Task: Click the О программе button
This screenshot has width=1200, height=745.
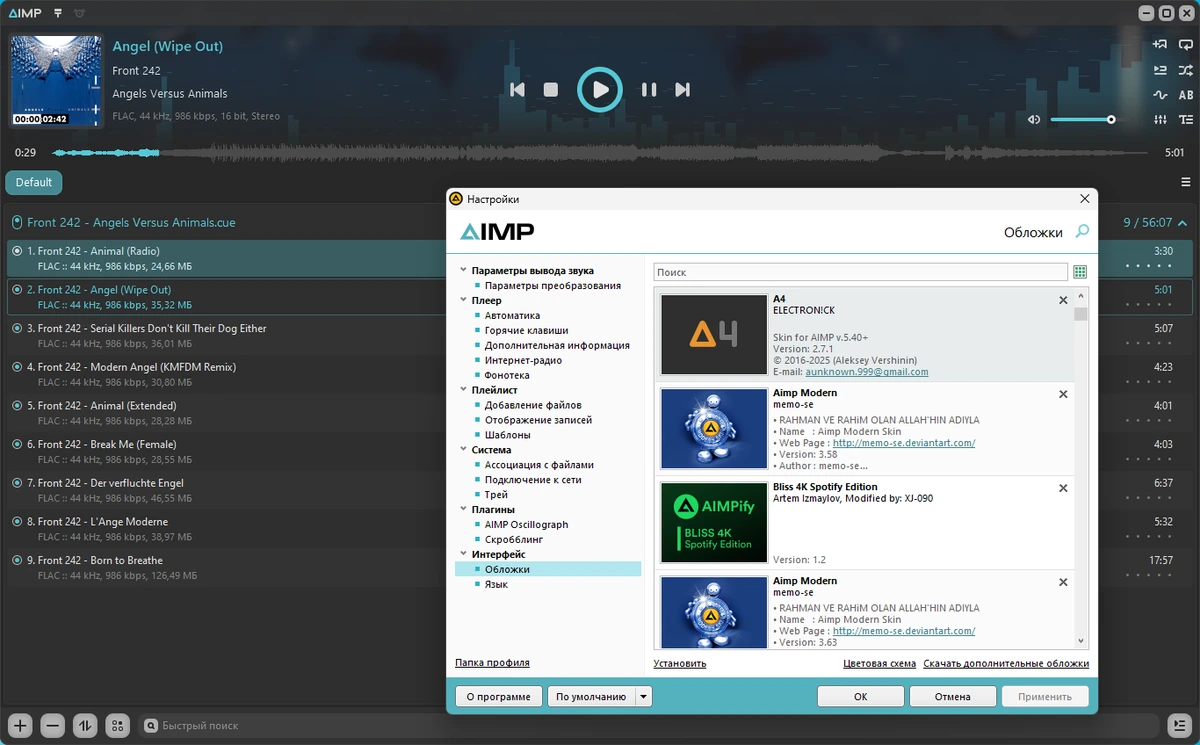Action: (498, 696)
